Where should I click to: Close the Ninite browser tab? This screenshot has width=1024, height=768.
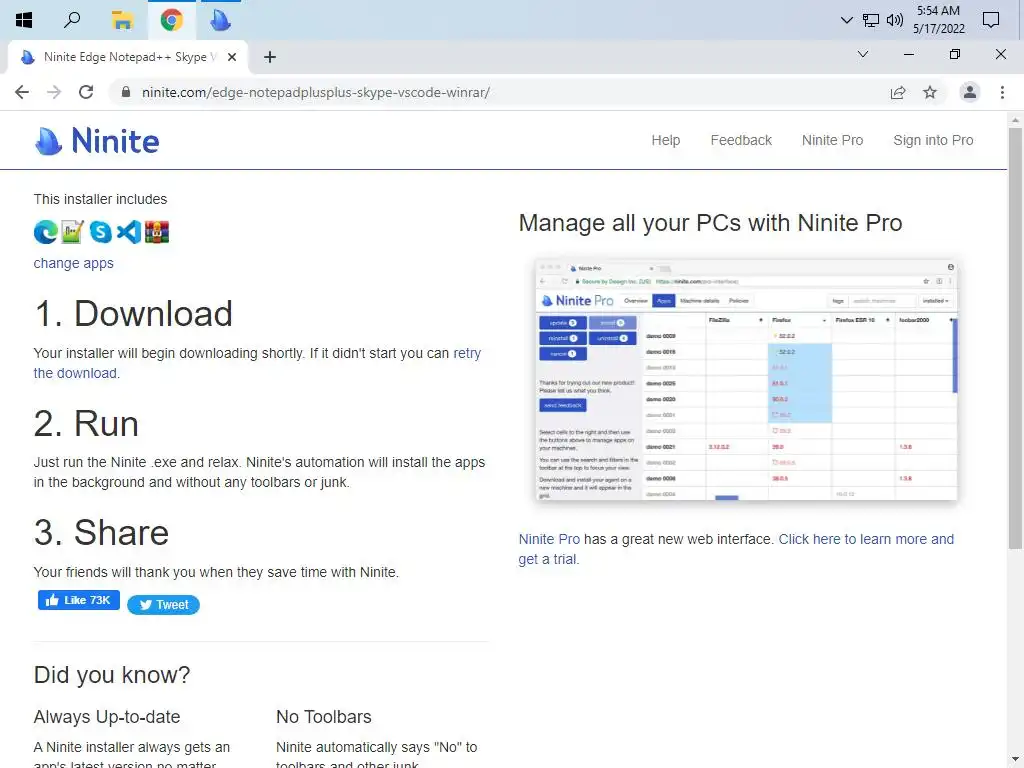pyautogui.click(x=232, y=57)
